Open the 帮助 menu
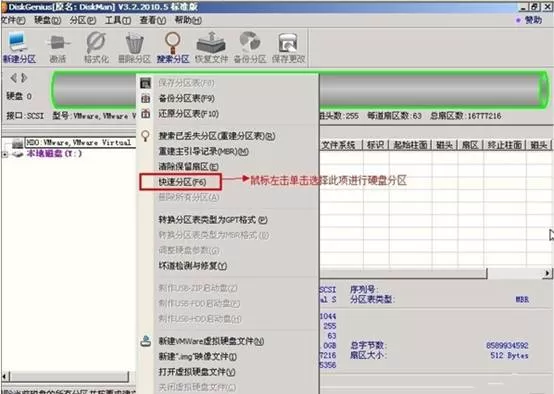 [188, 20]
